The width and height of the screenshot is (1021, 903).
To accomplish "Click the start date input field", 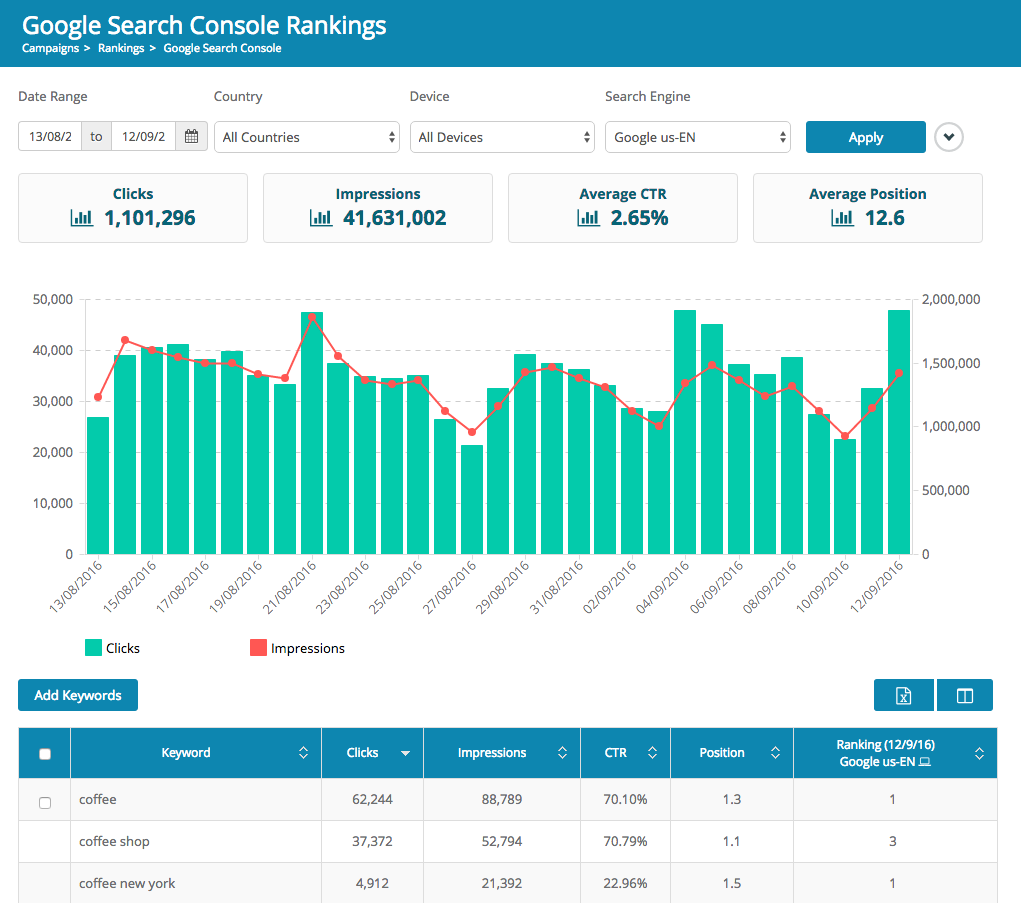I will click(x=50, y=137).
